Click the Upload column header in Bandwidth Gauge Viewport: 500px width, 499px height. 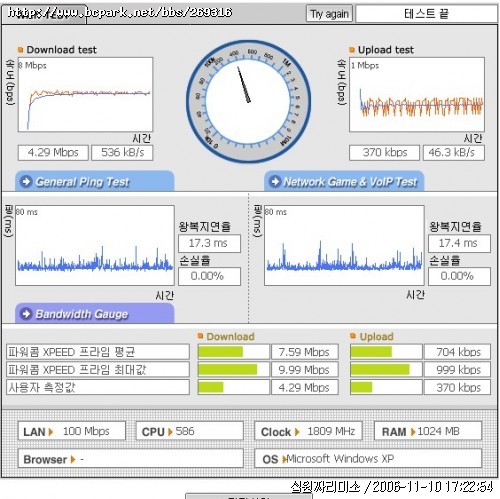click(376, 336)
